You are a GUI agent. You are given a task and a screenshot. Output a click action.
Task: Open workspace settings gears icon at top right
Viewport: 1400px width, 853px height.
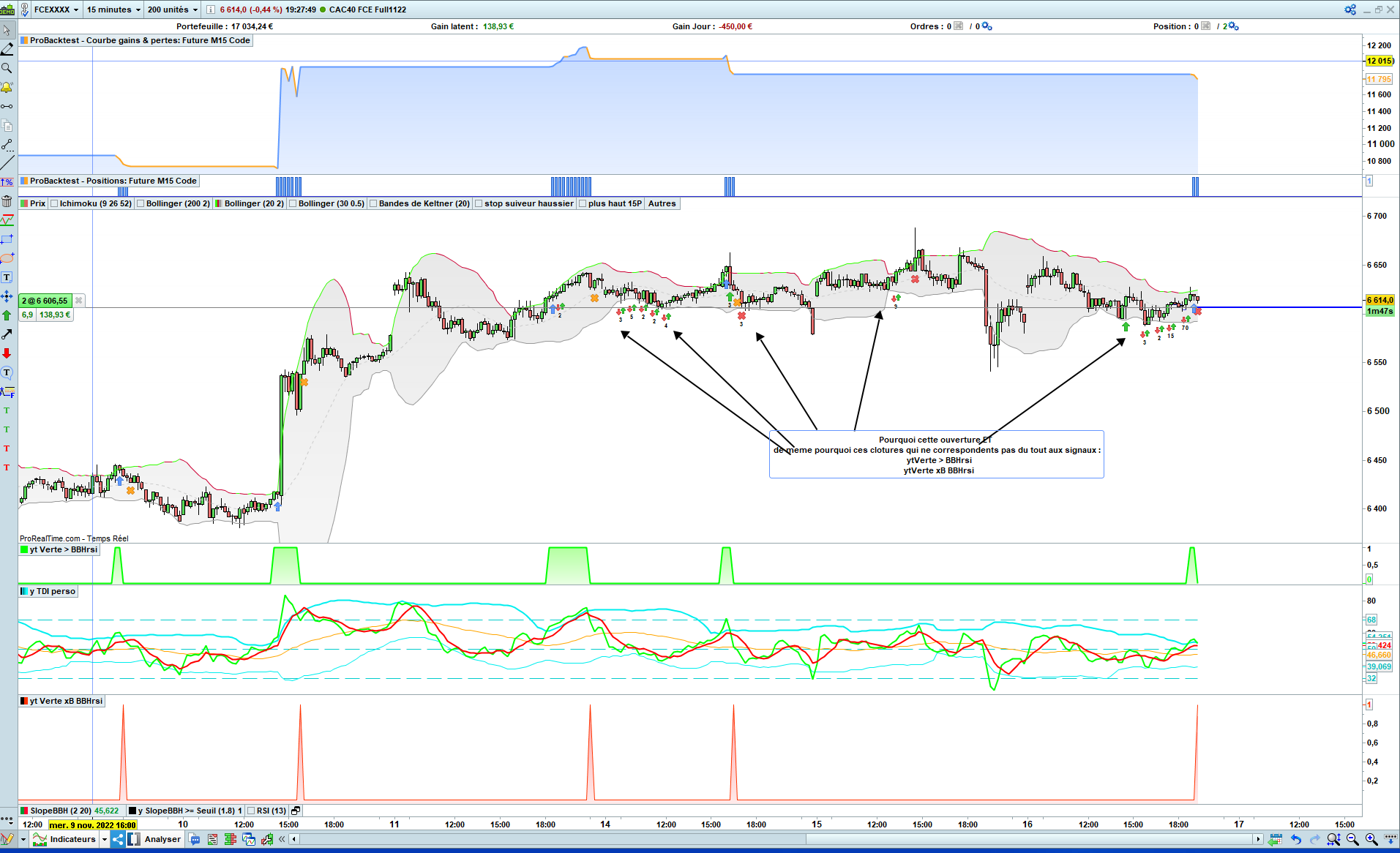[1350, 10]
